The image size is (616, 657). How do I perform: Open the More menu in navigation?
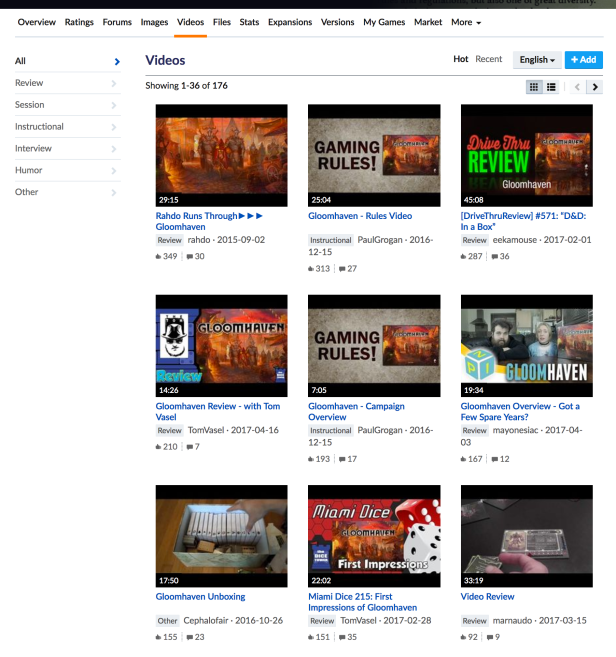pyautogui.click(x=466, y=22)
